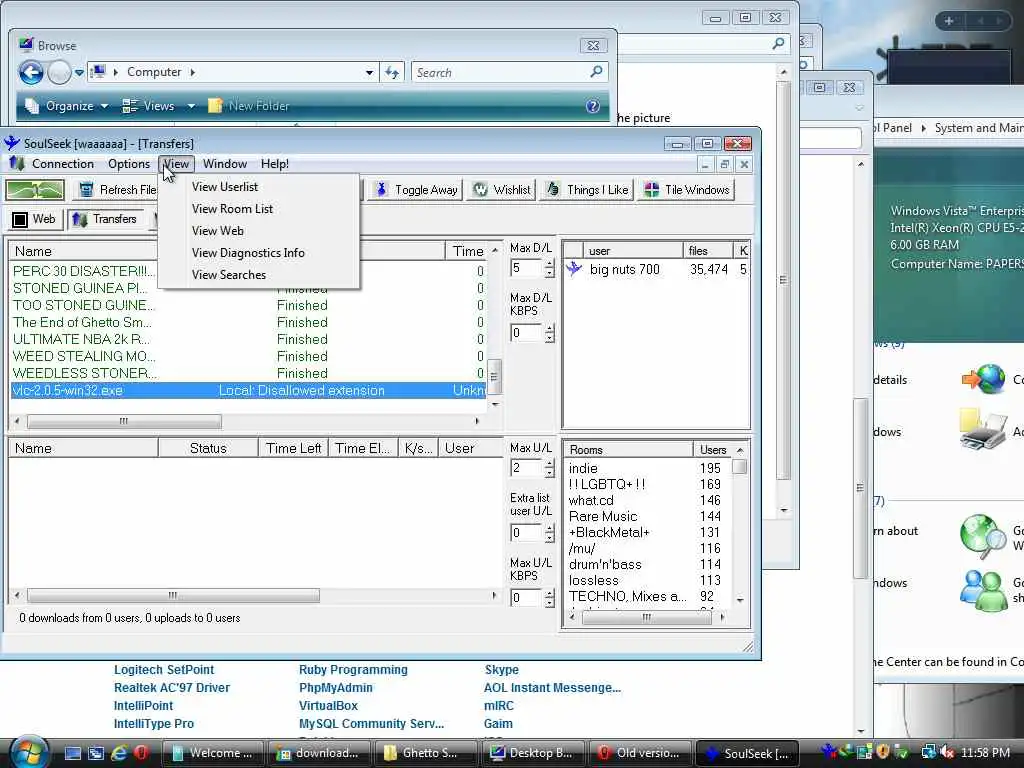This screenshot has width=1024, height=768.
Task: Click the Max U/L KBPS spinner arrows
Action: tap(549, 598)
